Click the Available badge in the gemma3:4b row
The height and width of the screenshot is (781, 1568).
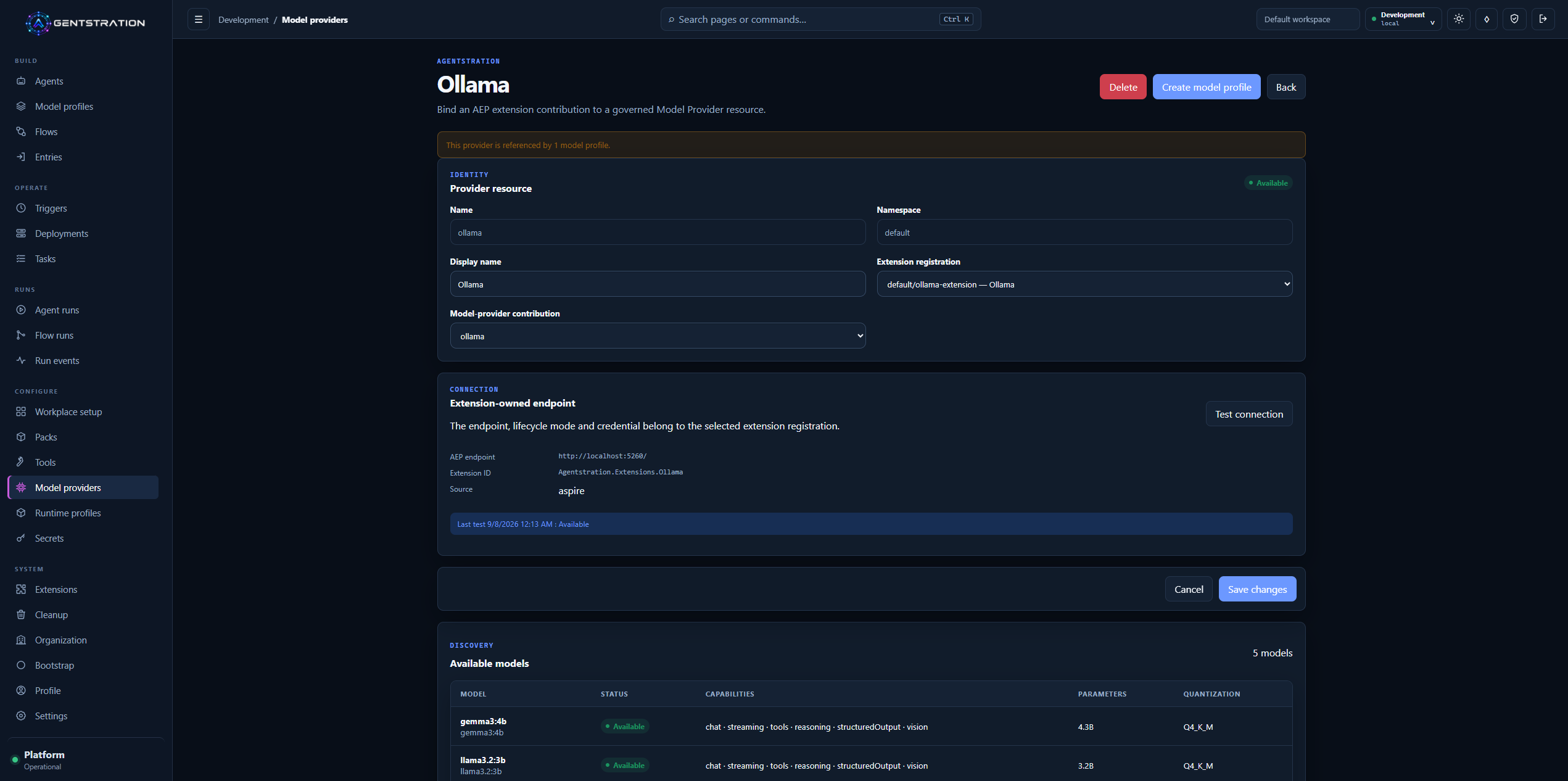(625, 727)
